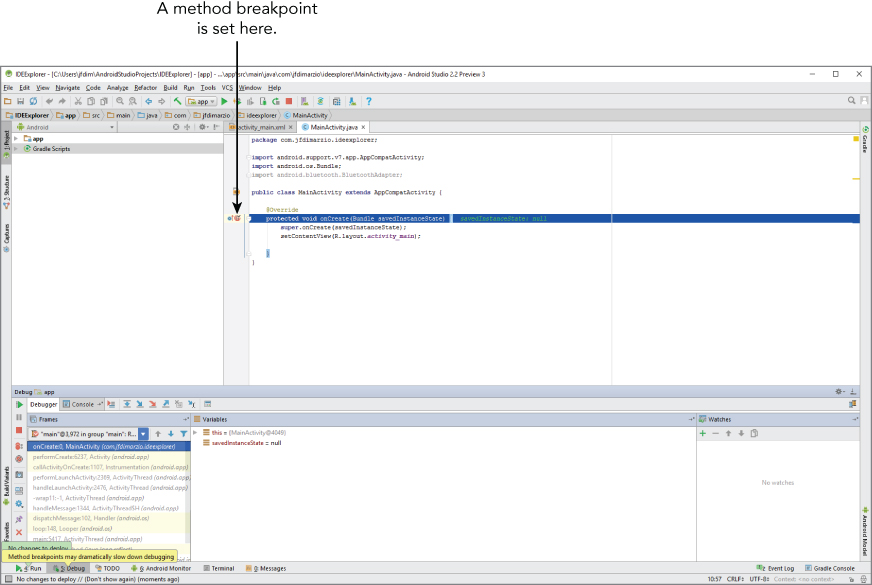Step over the current line

point(127,404)
